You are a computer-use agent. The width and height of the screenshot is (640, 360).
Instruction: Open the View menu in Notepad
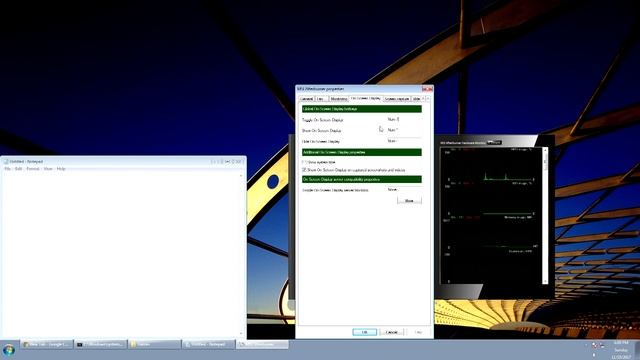click(x=48, y=169)
